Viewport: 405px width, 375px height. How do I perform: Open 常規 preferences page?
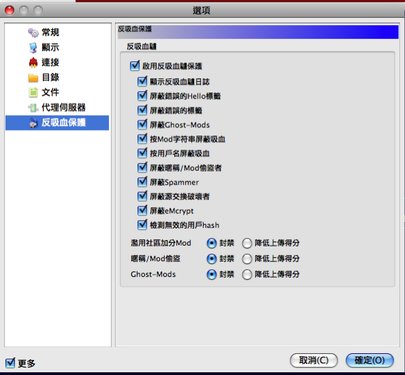point(50,32)
